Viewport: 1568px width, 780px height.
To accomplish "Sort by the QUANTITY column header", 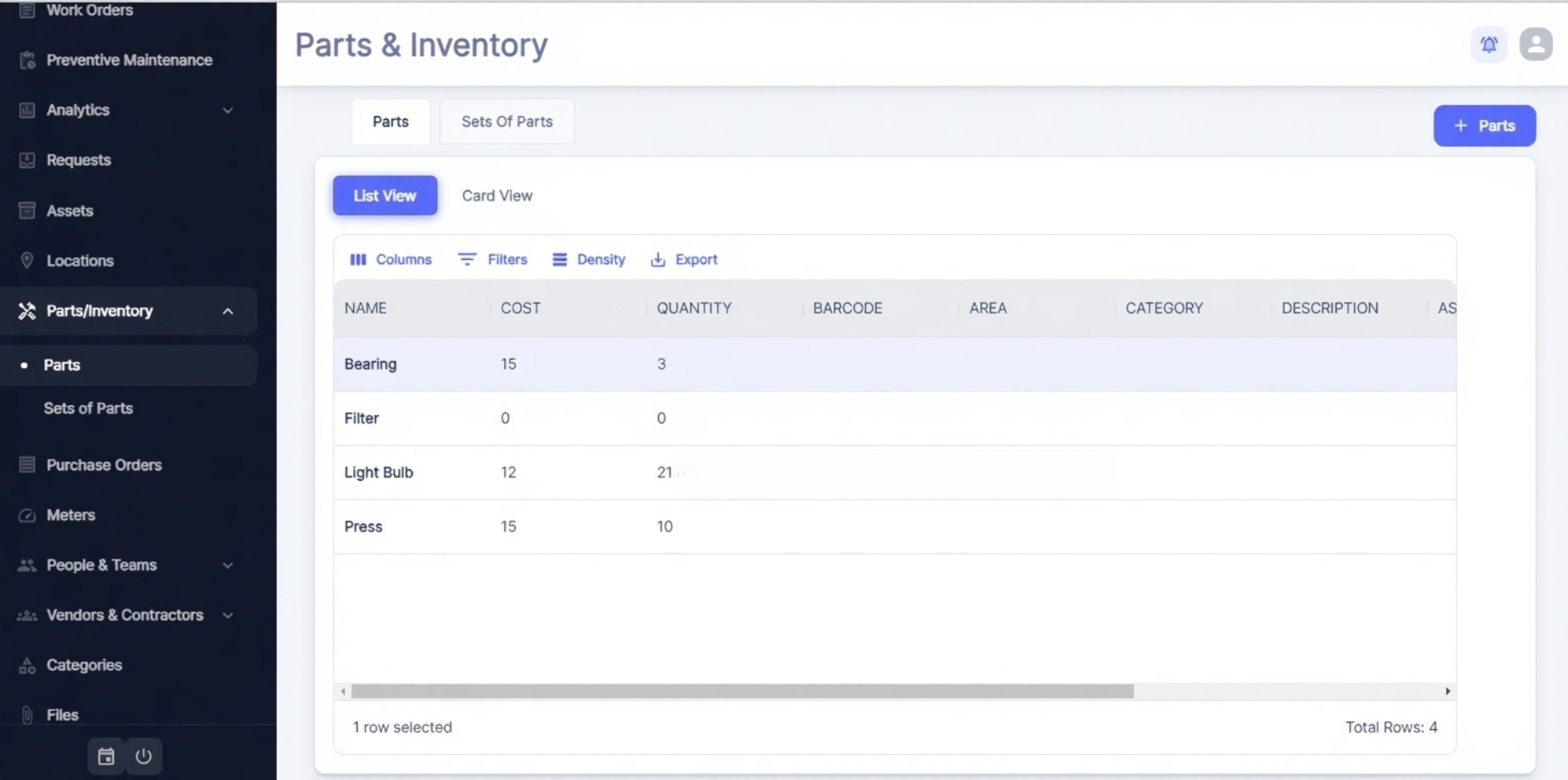I will pyautogui.click(x=694, y=308).
